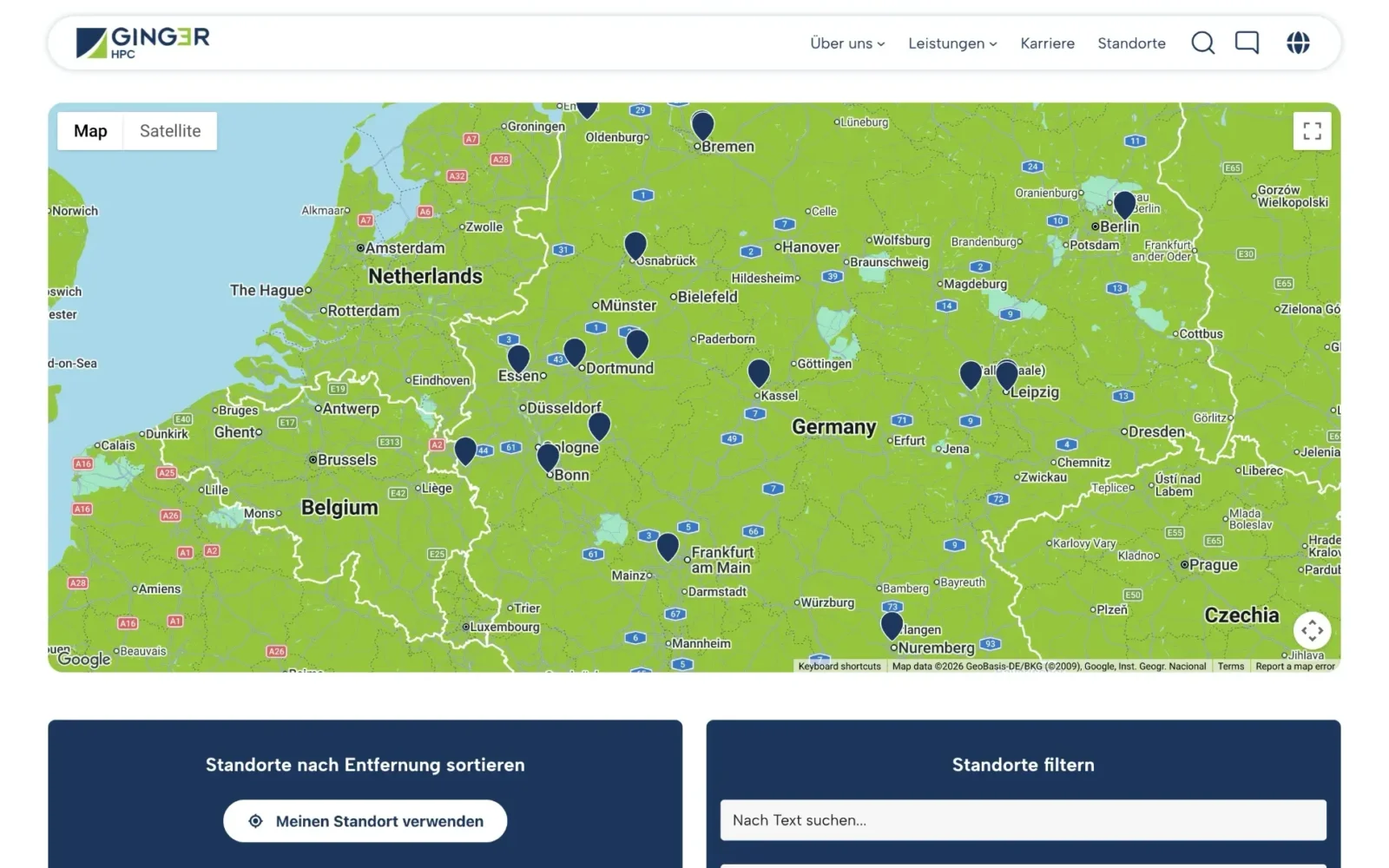Switch map to Satellite view

[170, 131]
